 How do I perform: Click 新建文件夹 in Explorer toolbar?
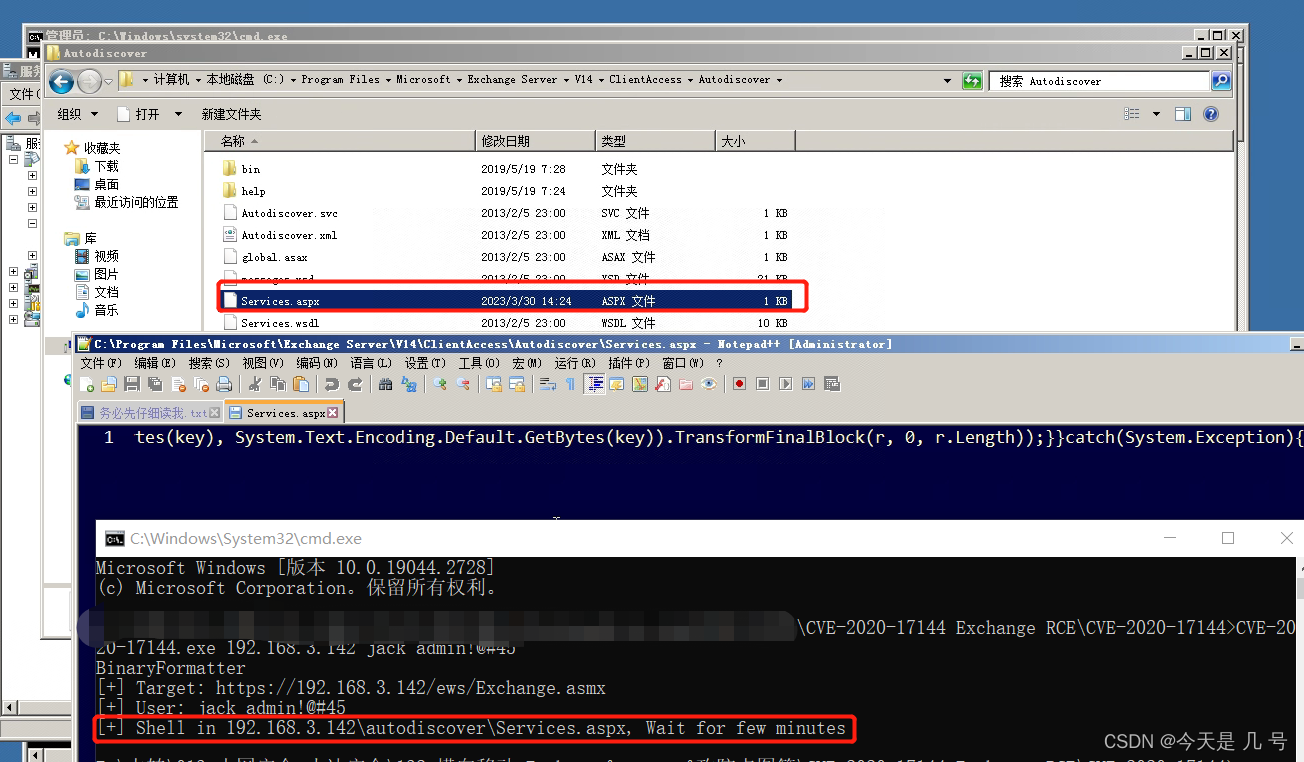(231, 114)
